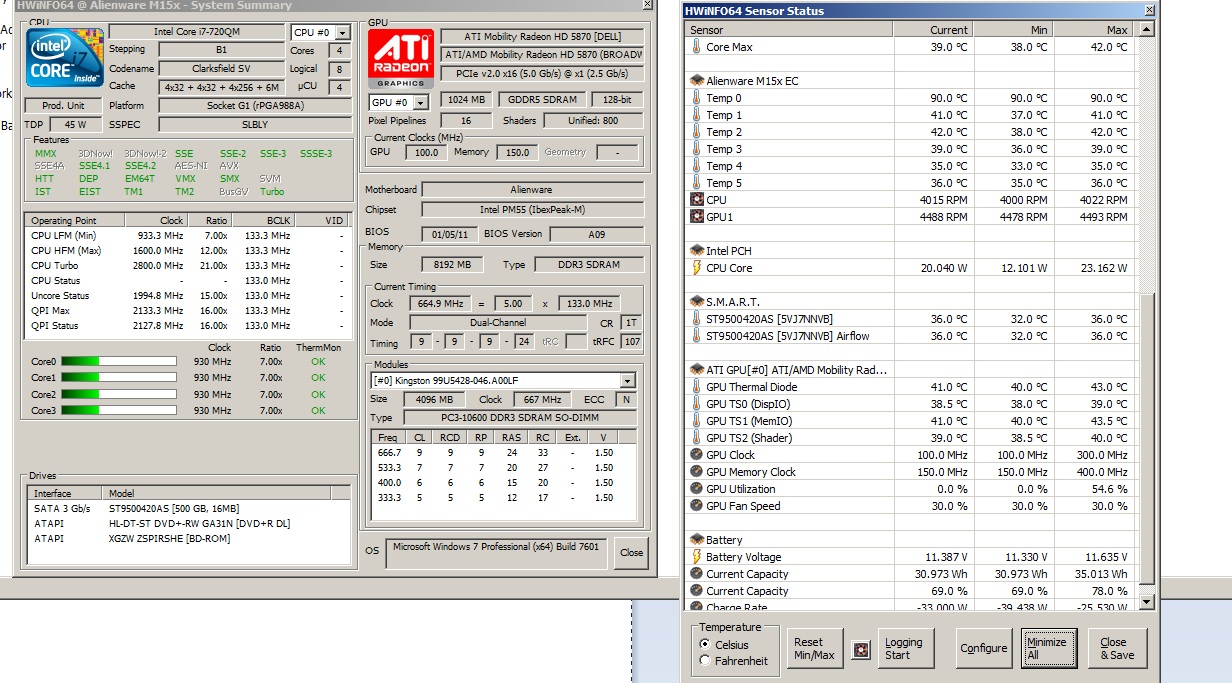The image size is (1232, 683).
Task: Select the QPI Max operating point row
Action: (x=187, y=311)
